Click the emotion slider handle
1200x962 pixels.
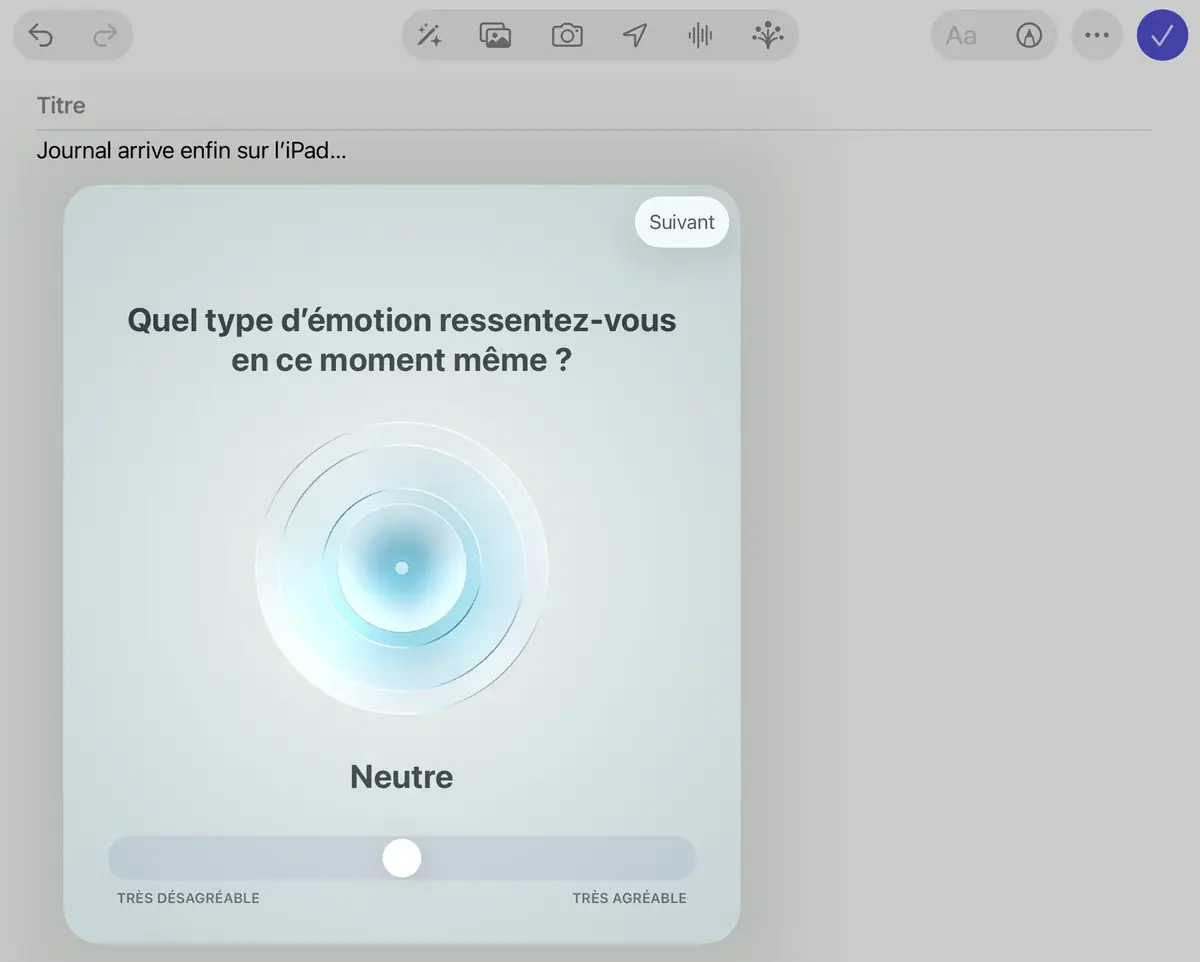tap(401, 857)
